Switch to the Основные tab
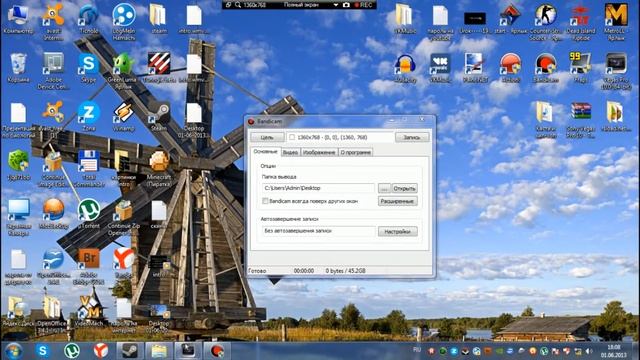Viewport: 640px width, 360px height. [265, 151]
